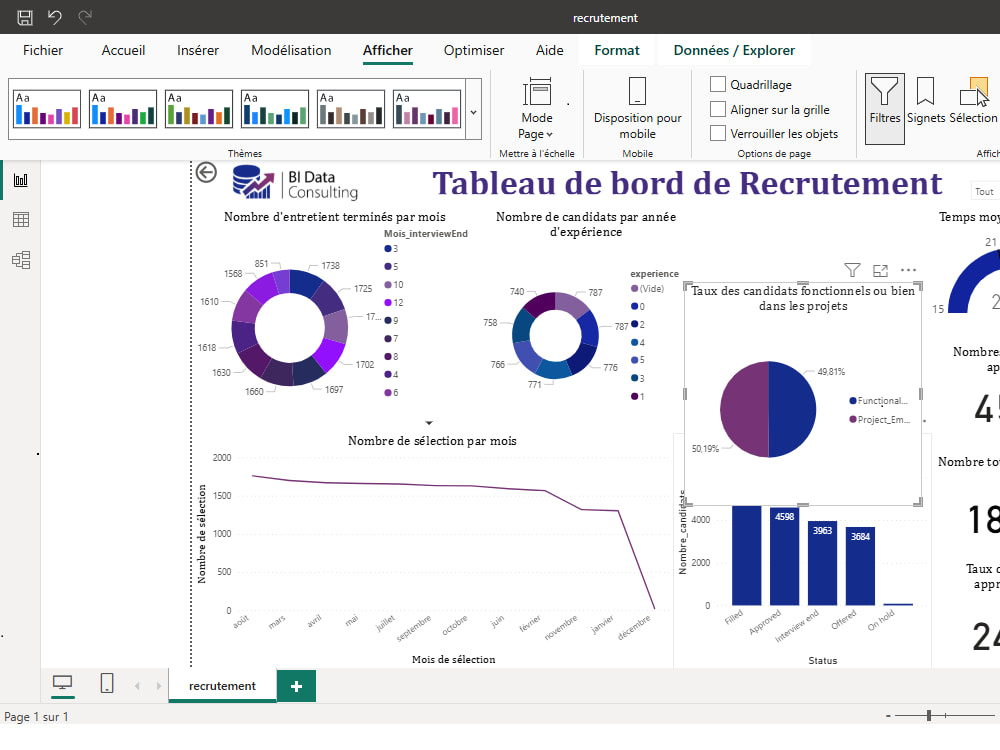Go to the Modélisation tab
This screenshot has height=750, width=1000.
[291, 50]
